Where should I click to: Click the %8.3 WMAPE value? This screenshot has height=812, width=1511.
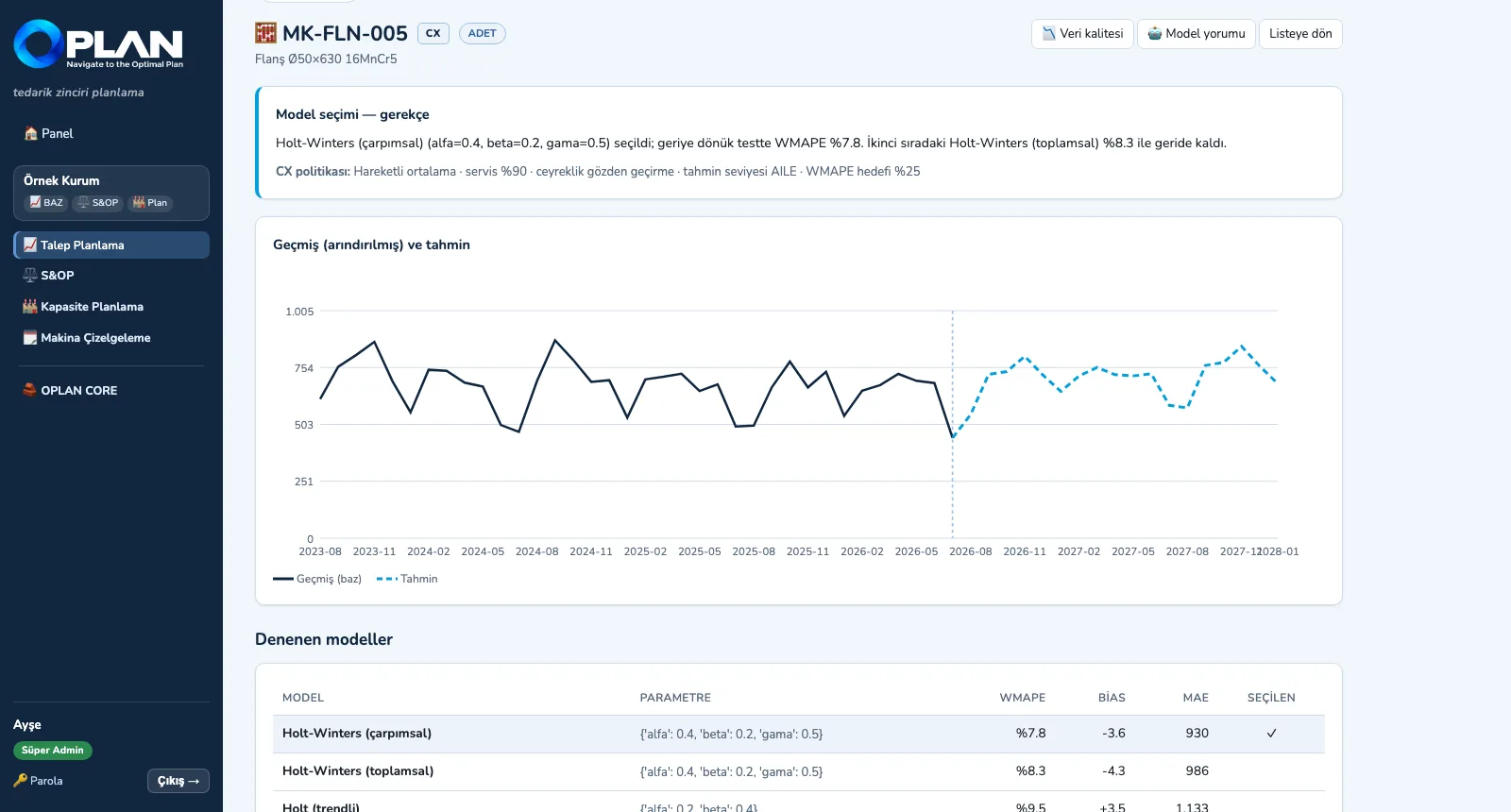1030,771
